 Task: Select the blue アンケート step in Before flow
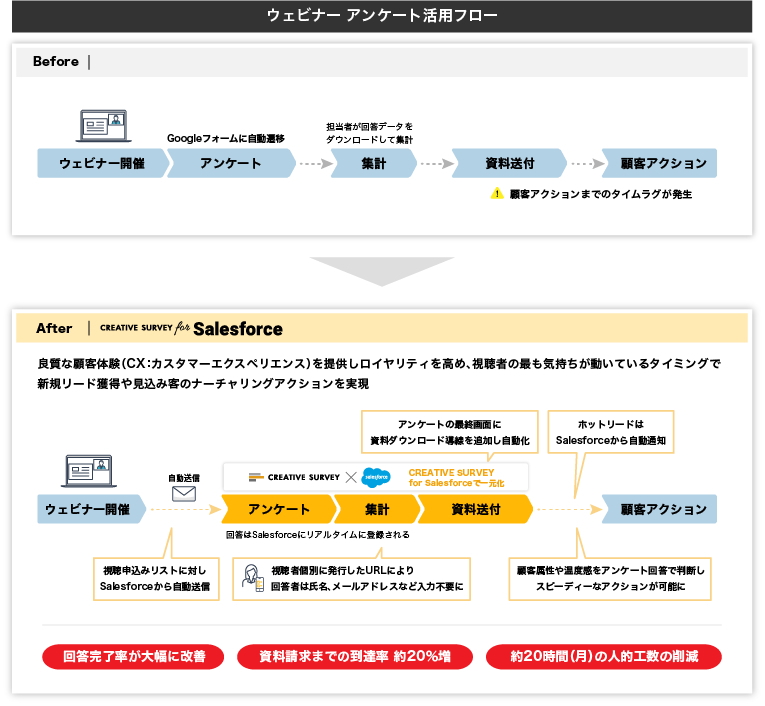point(231,163)
